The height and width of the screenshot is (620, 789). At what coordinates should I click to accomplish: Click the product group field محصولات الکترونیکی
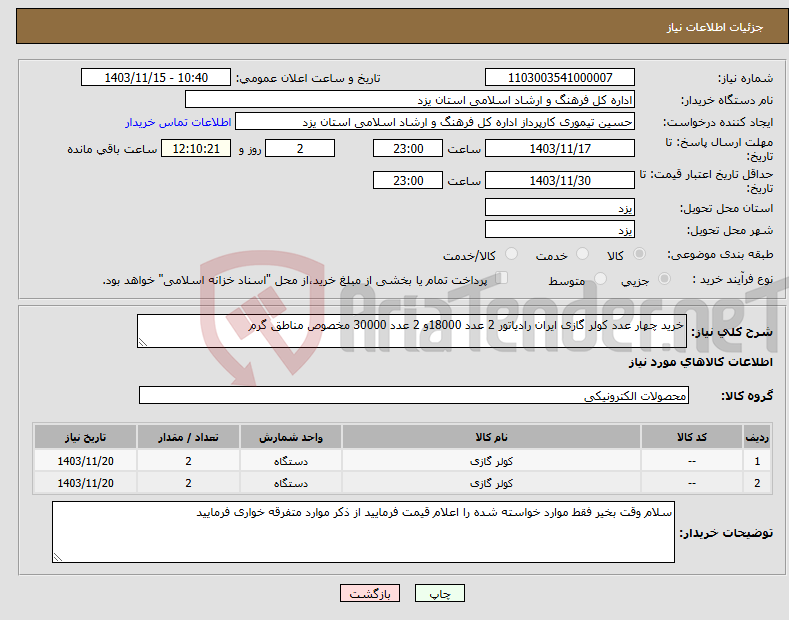[414, 396]
